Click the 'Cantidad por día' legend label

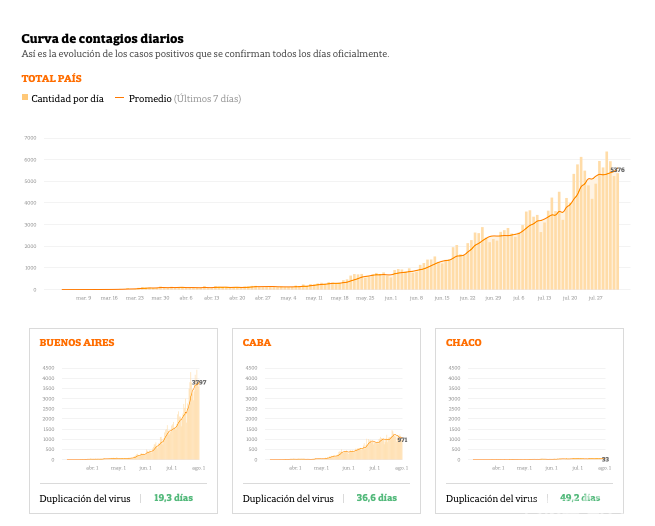67,99
